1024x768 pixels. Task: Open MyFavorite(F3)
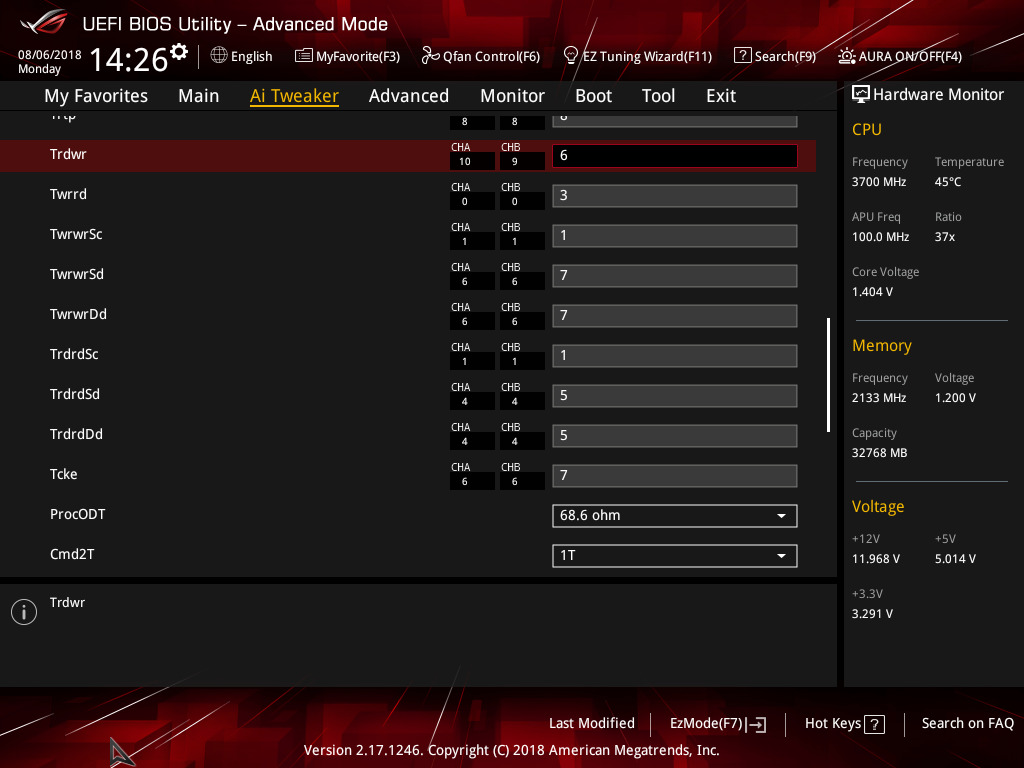[347, 56]
